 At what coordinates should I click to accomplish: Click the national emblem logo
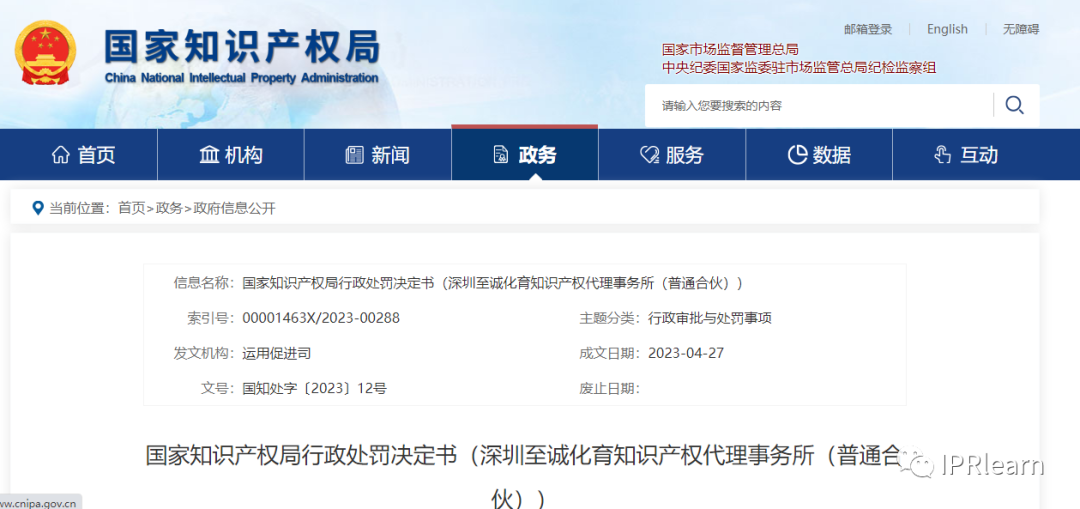coord(45,54)
